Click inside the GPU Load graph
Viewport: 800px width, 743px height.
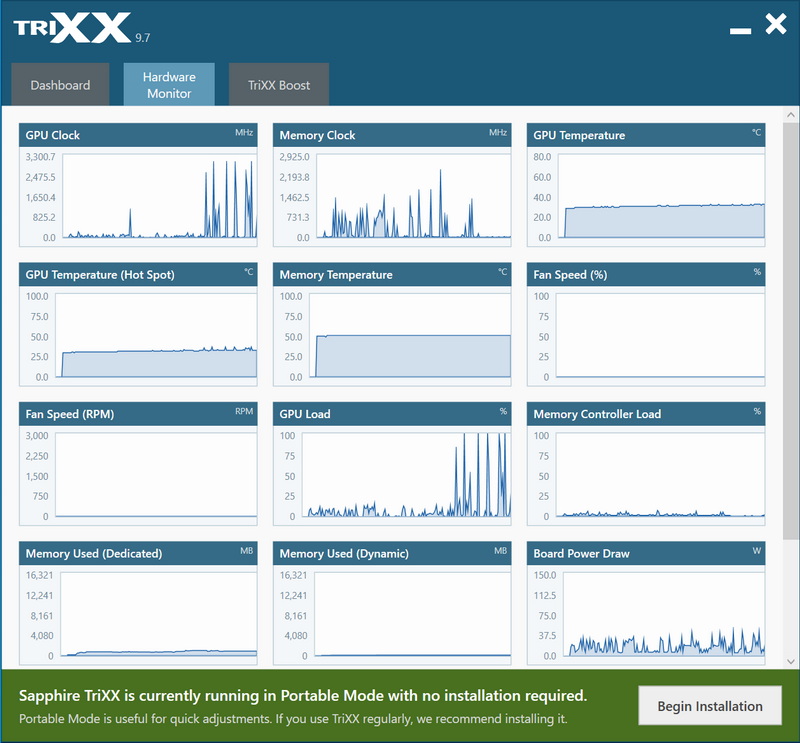[406, 475]
